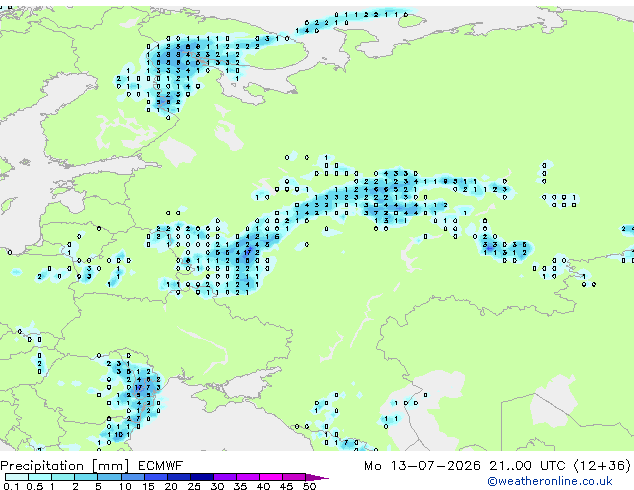Click the 'Mo' weekday label
The width and height of the screenshot is (634, 490).
coord(373,466)
